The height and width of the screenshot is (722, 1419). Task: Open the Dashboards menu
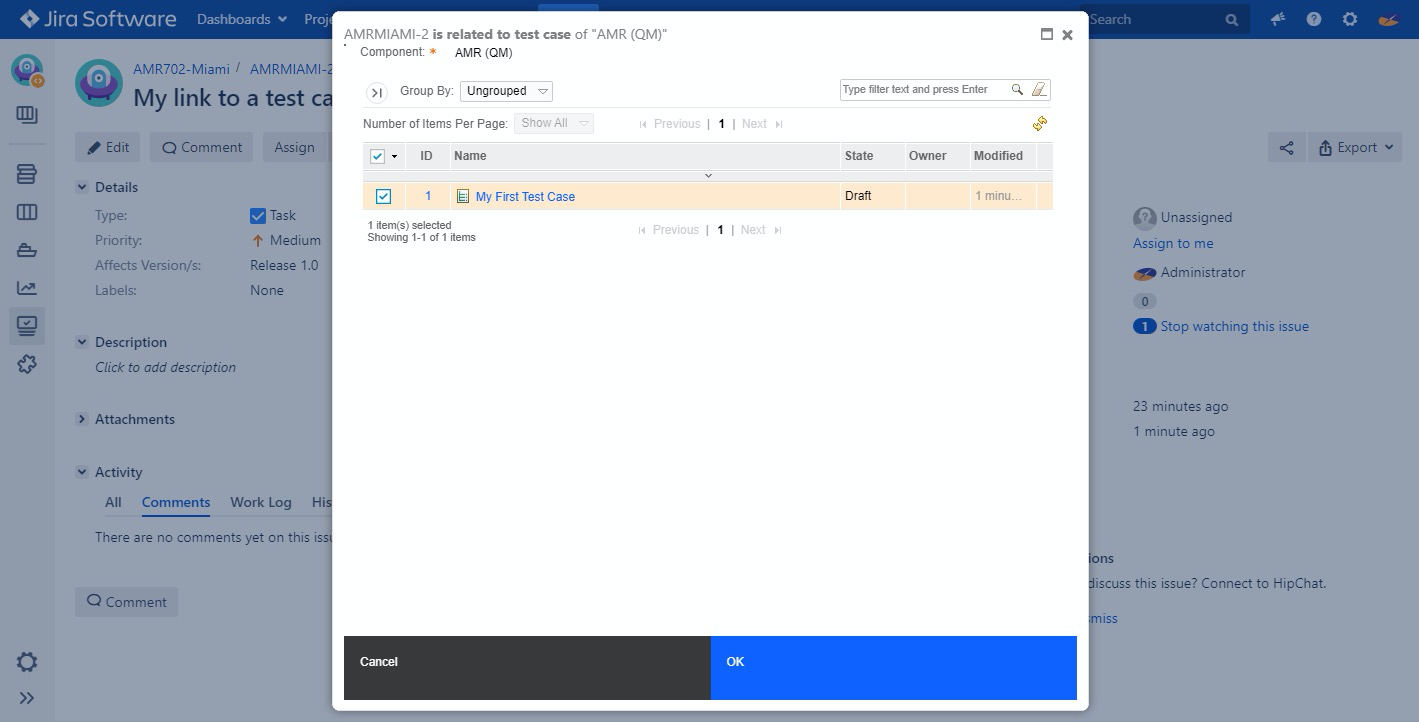pos(241,19)
